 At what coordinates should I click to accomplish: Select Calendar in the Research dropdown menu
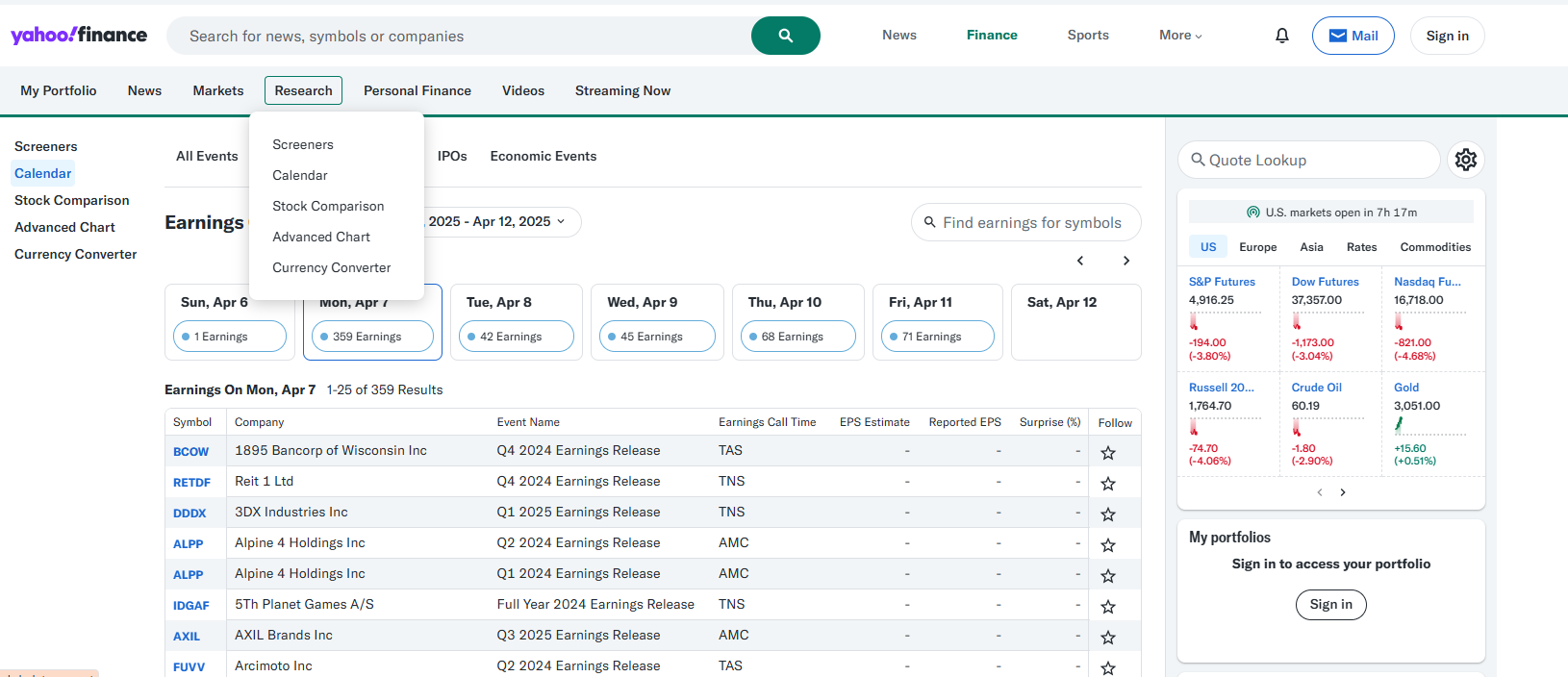pos(300,175)
